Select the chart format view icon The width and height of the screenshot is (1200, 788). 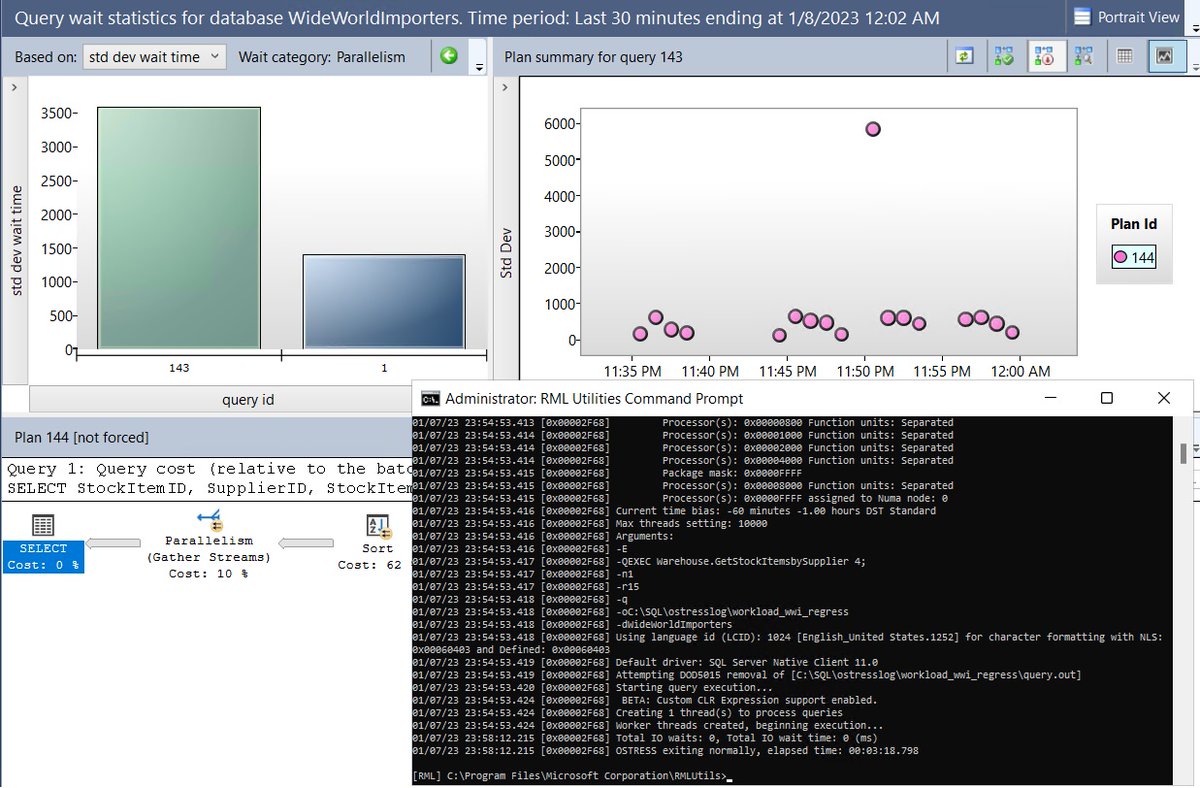click(1163, 55)
